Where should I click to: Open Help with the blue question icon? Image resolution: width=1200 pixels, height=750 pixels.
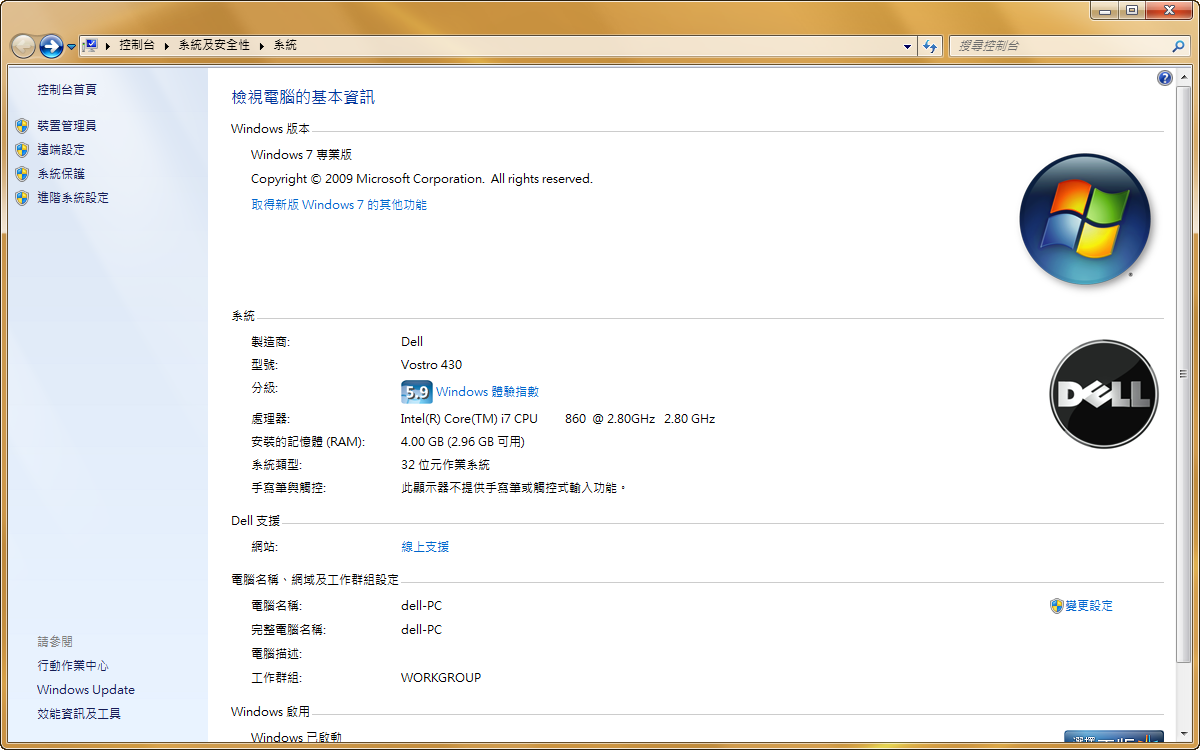(1165, 78)
